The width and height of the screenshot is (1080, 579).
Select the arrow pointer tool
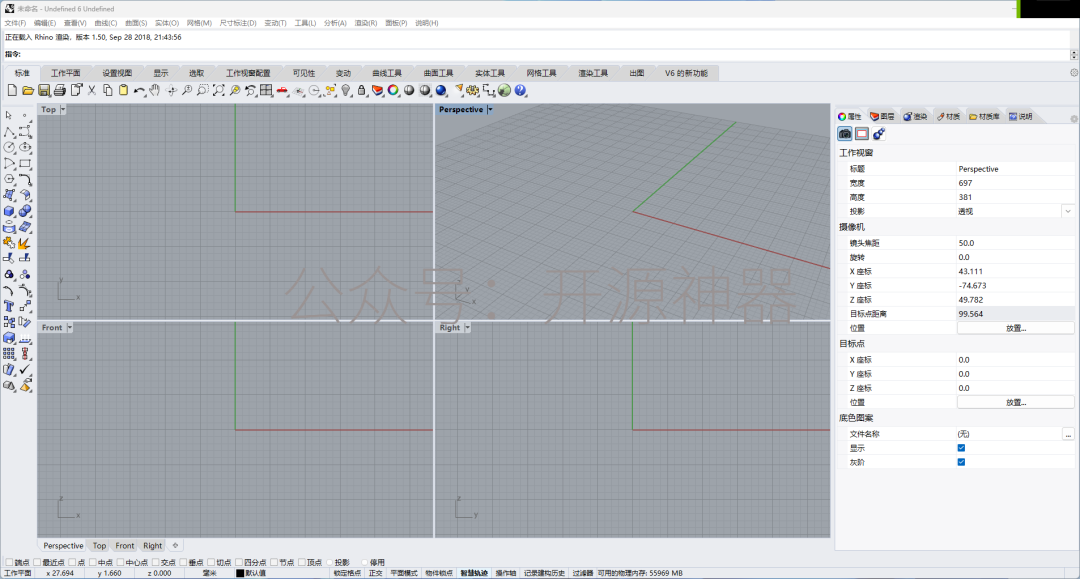coord(9,116)
